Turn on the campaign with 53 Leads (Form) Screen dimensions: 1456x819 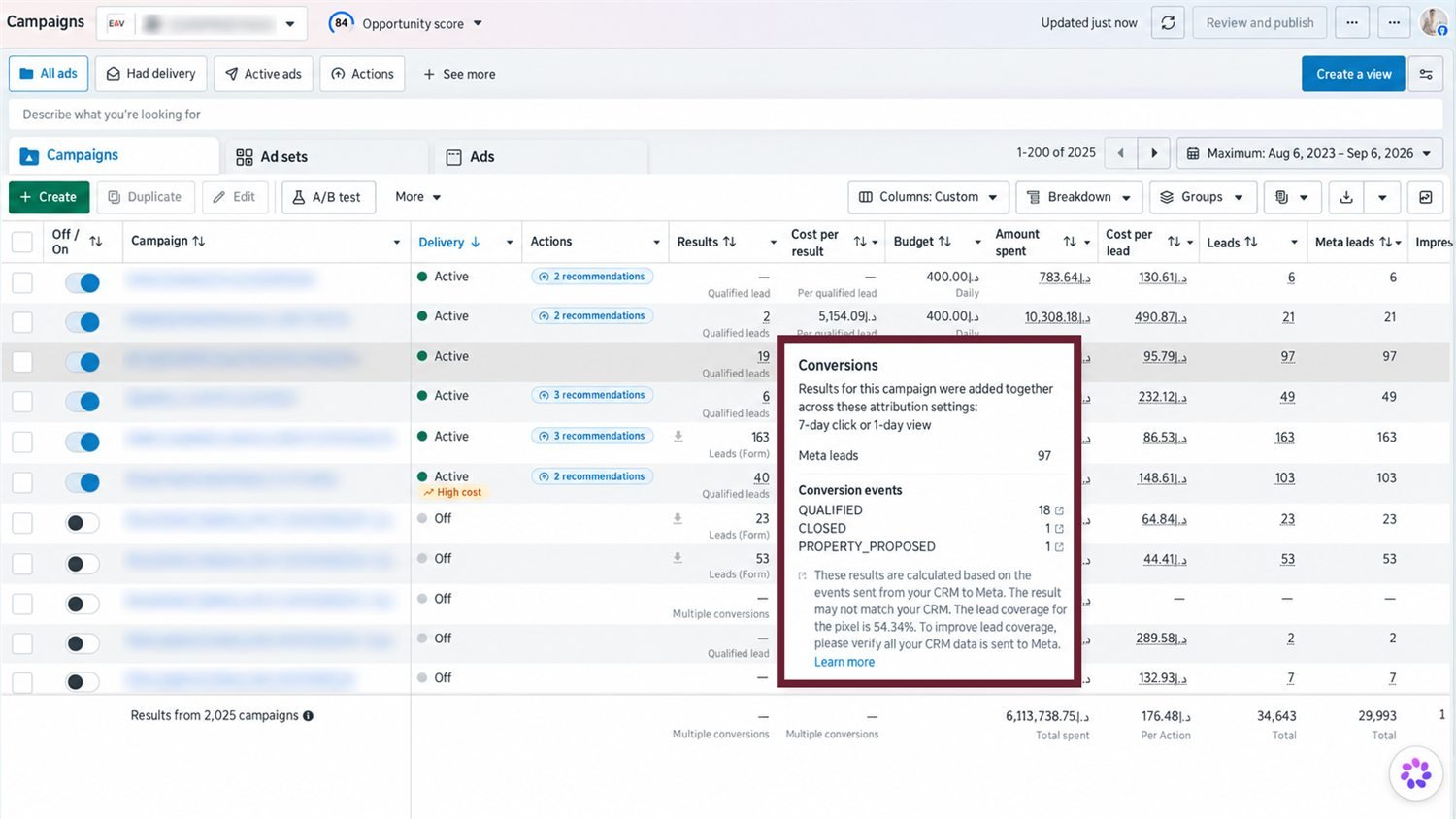click(x=83, y=564)
